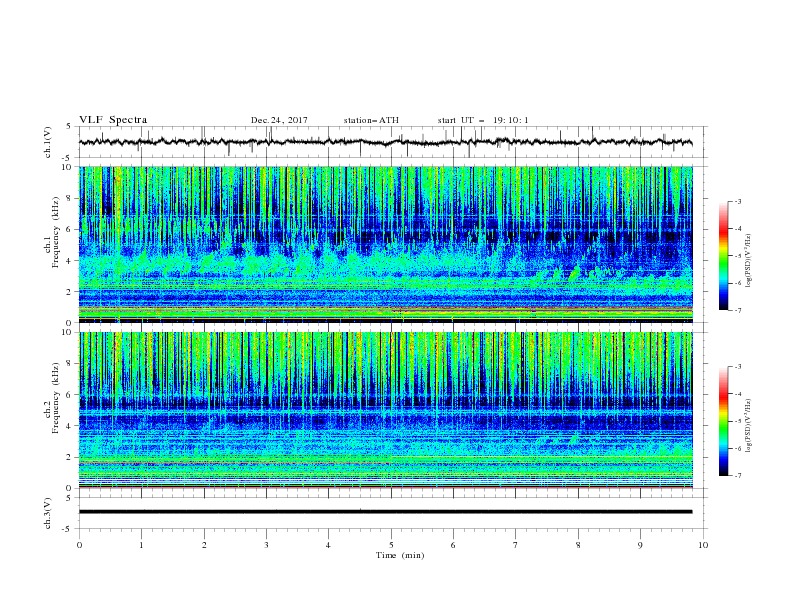Click the ch.3 flat black waveform trace
The image size is (792, 612).
(385, 512)
